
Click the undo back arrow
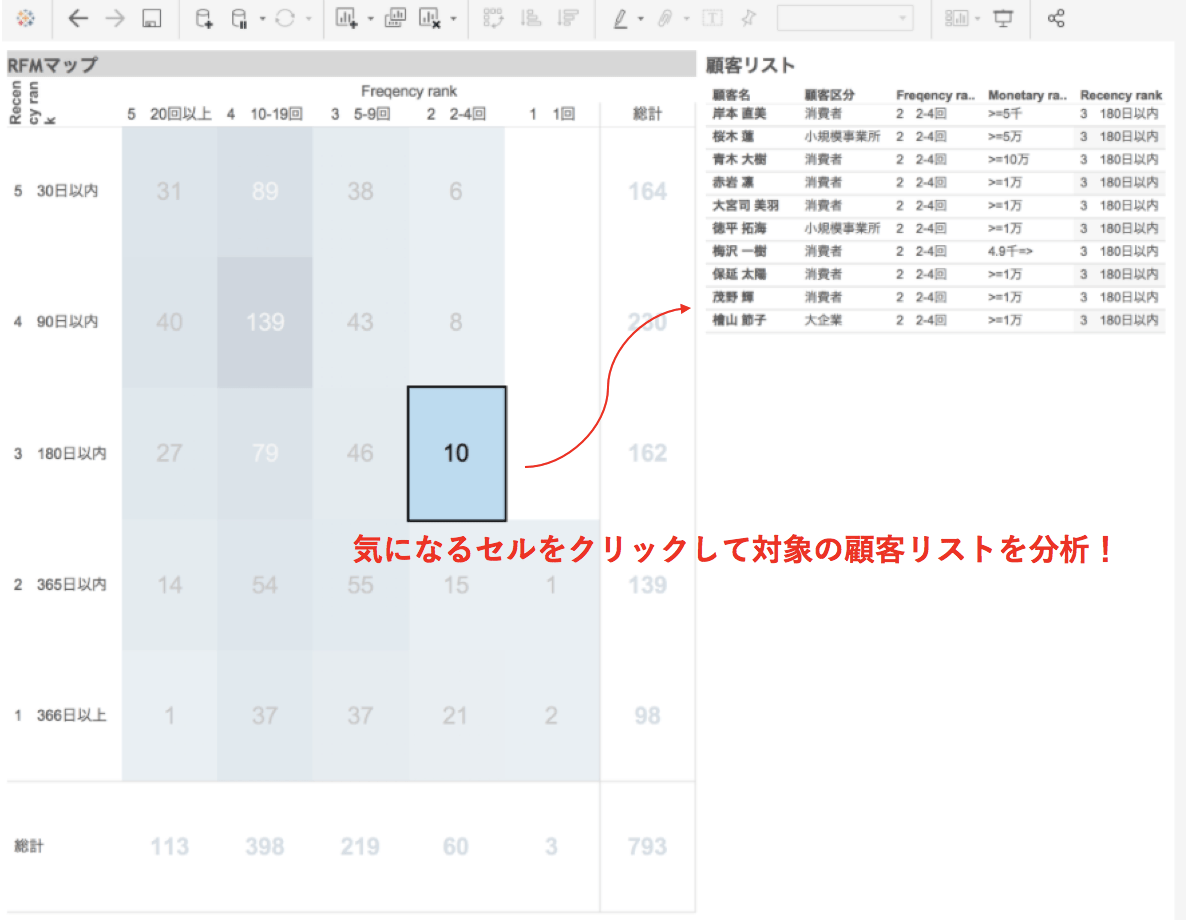click(x=78, y=19)
